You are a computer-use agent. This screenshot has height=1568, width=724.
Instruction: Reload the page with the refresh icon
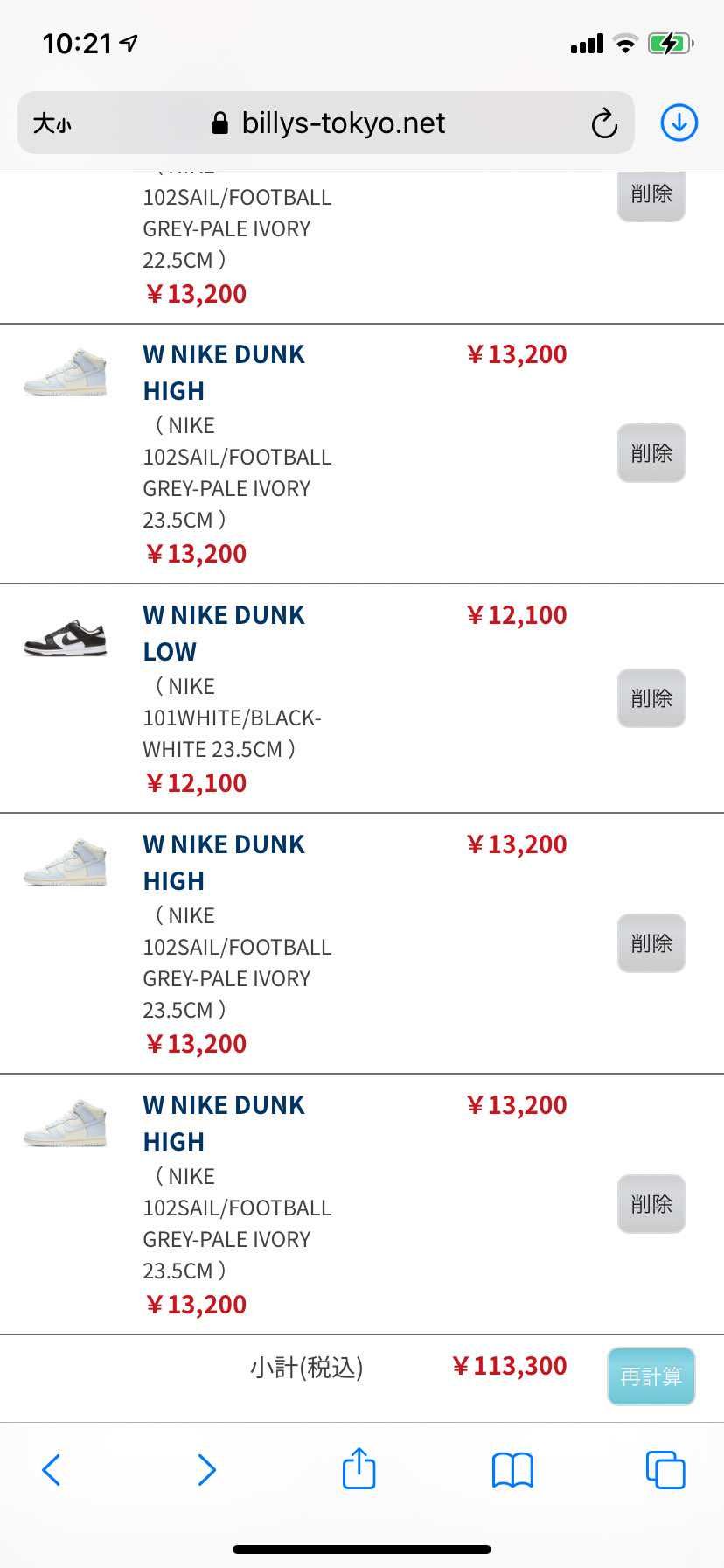pos(604,123)
